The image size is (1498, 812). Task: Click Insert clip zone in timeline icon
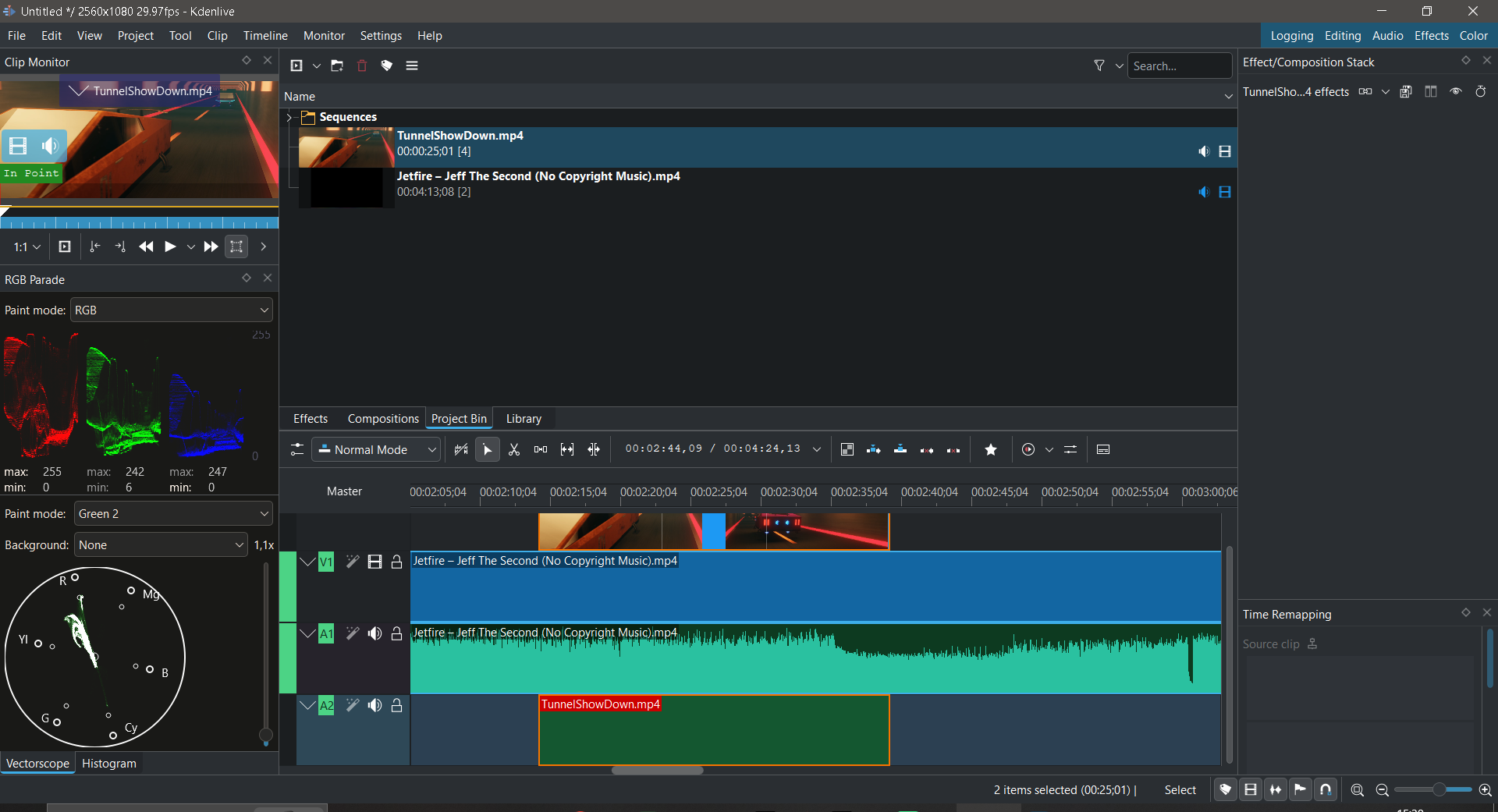874,449
